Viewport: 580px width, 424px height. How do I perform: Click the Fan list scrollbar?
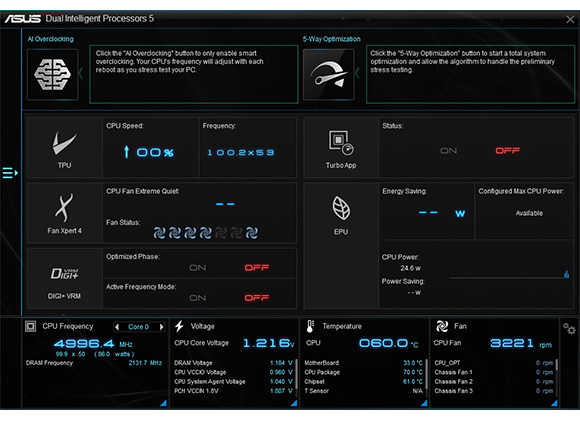(x=557, y=364)
